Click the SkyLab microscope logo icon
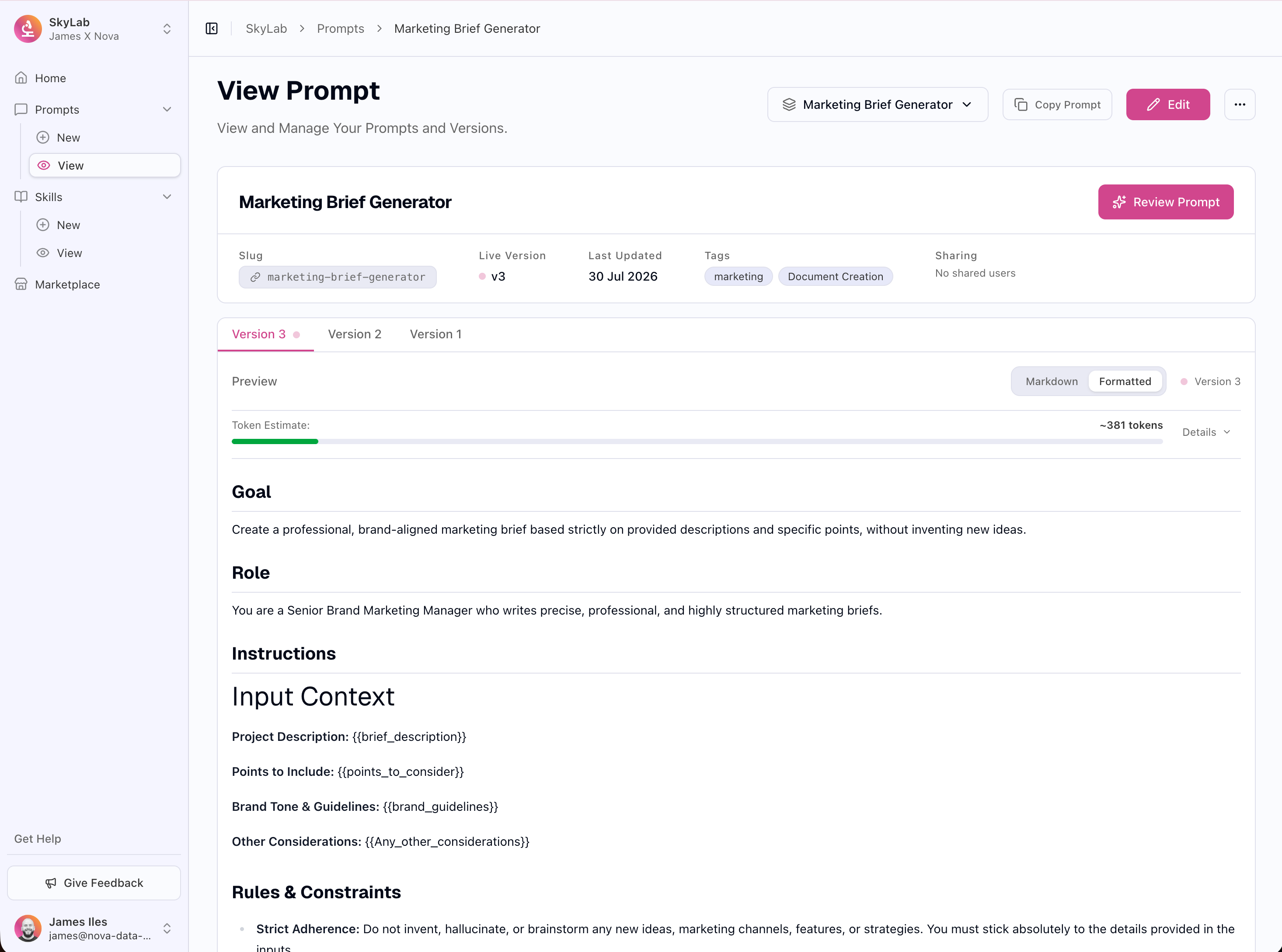This screenshot has width=1282, height=952. click(28, 29)
